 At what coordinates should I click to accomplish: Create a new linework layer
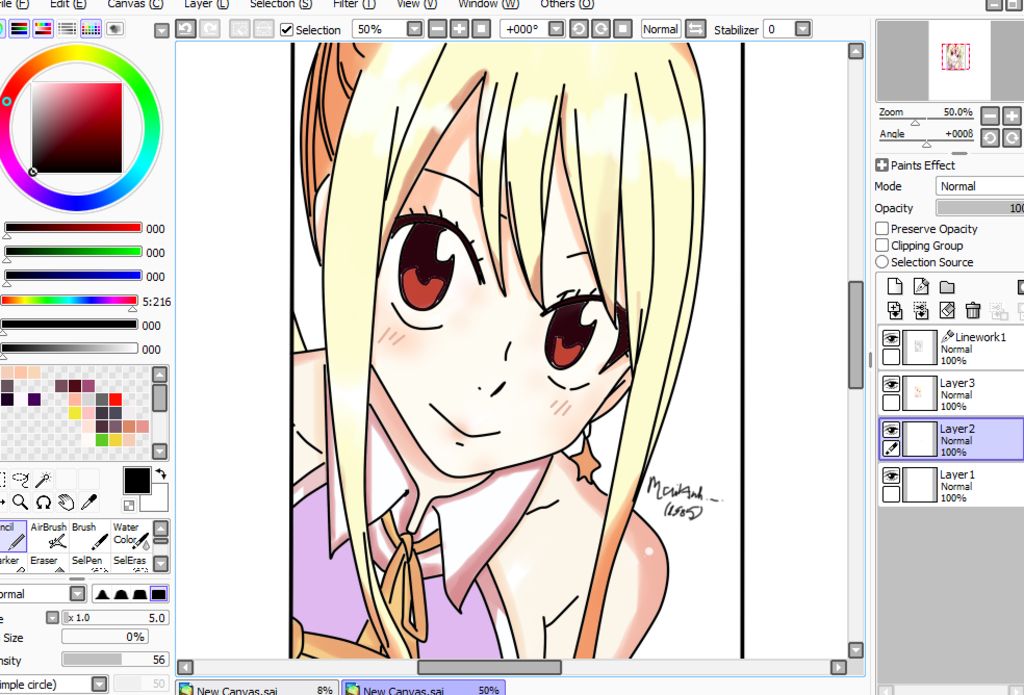921,286
